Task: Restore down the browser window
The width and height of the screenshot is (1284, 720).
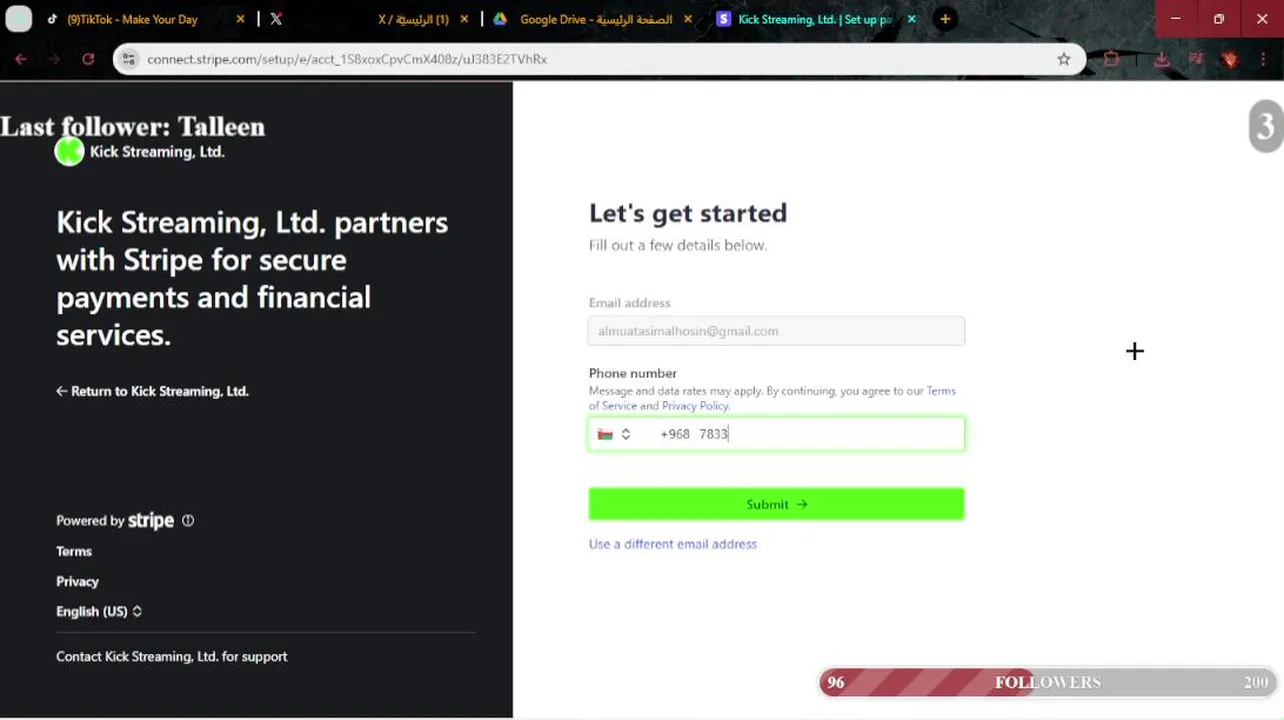Action: point(1219,19)
